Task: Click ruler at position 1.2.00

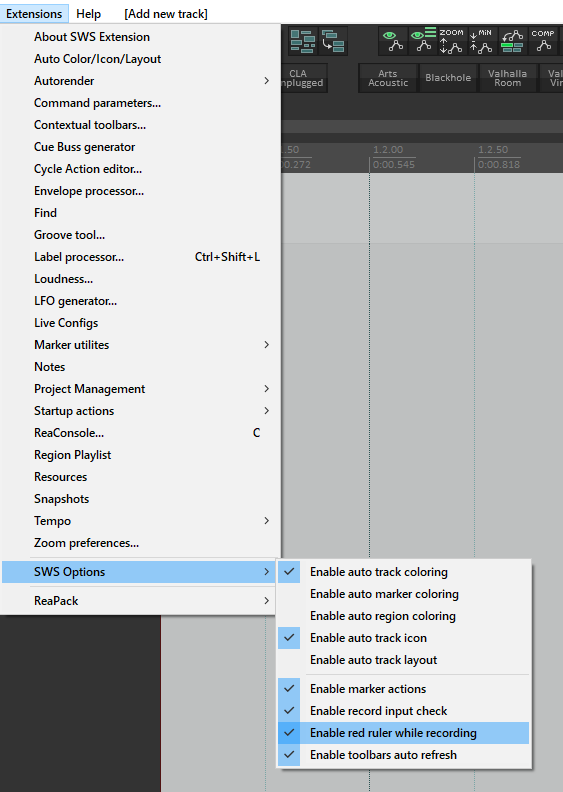Action: coord(388,150)
